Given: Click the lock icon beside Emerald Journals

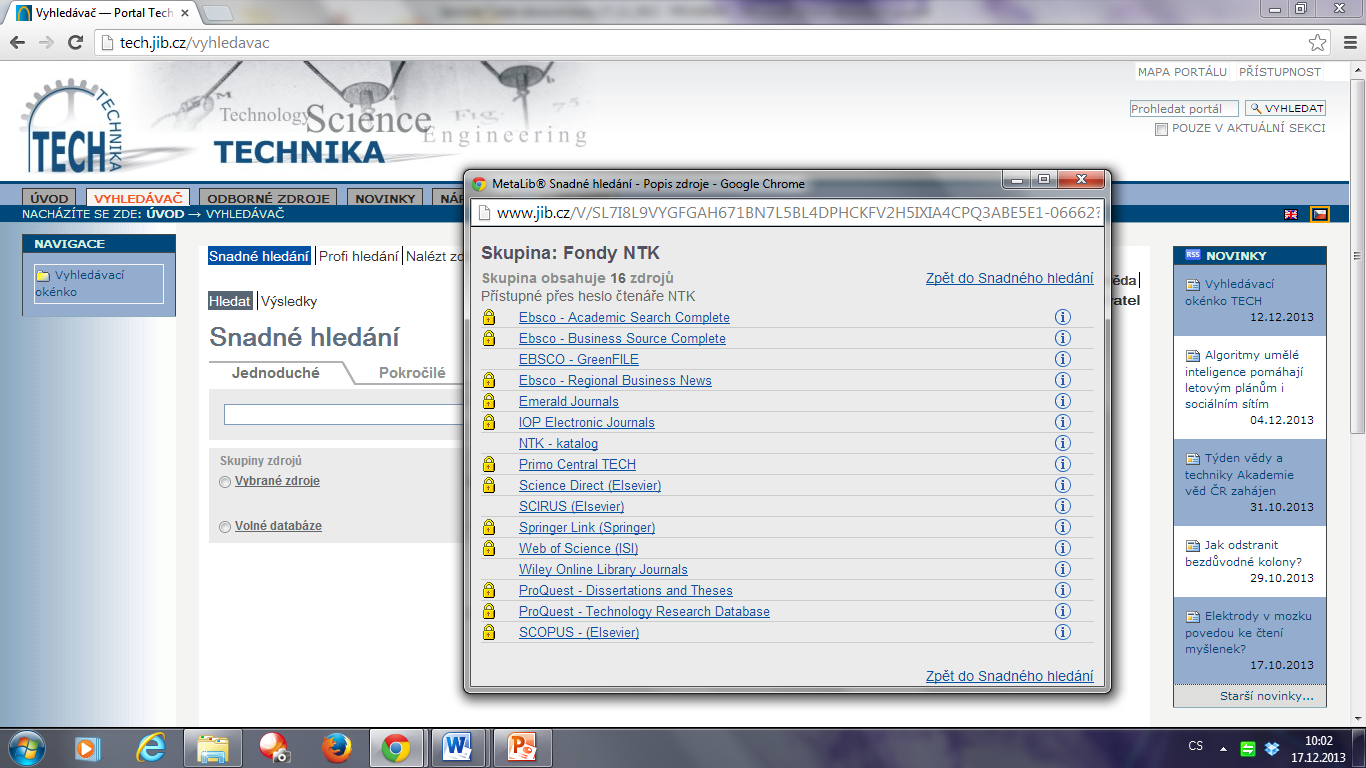Looking at the screenshot, I should 489,401.
